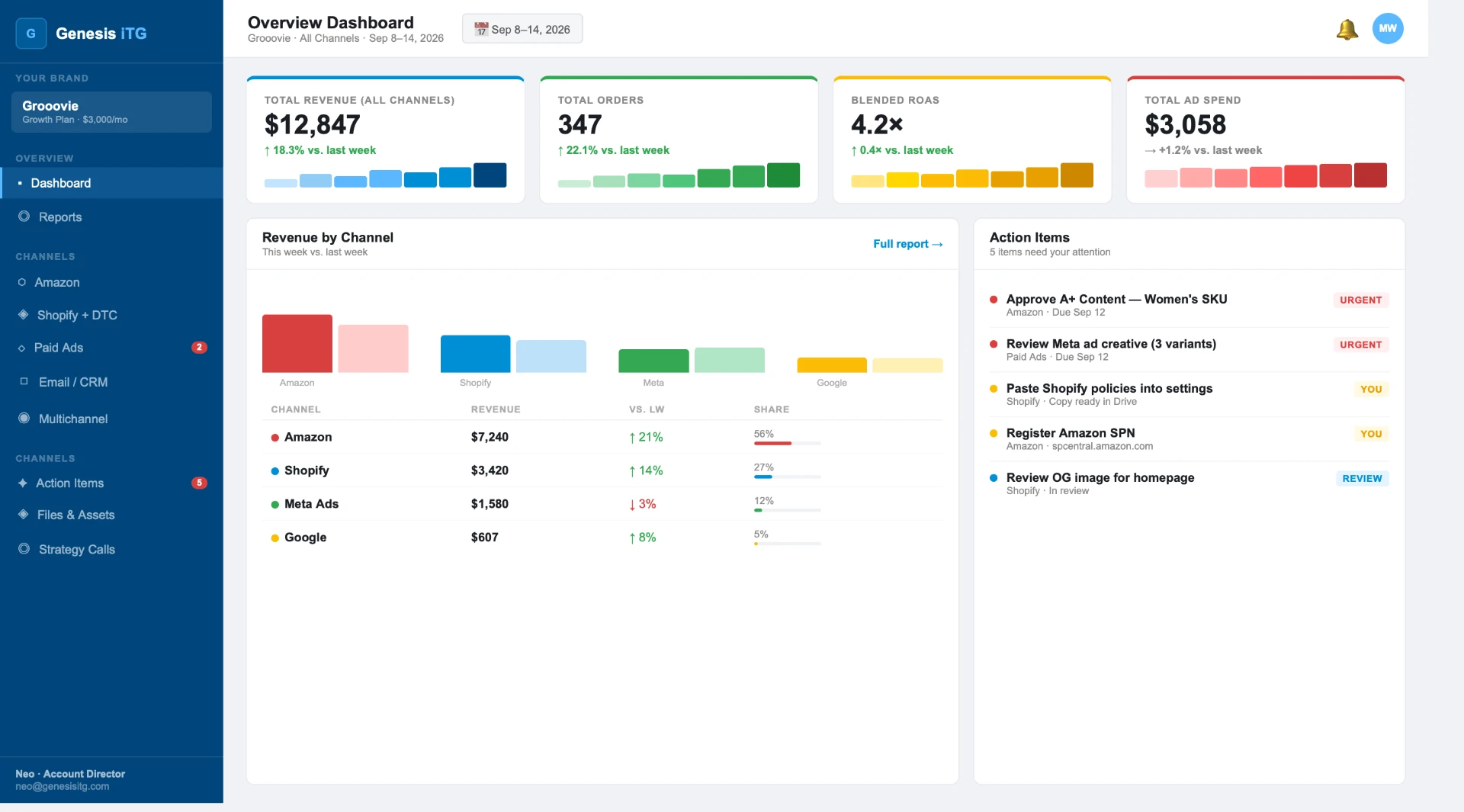Click the dark green Meta this-week bar

(653, 361)
